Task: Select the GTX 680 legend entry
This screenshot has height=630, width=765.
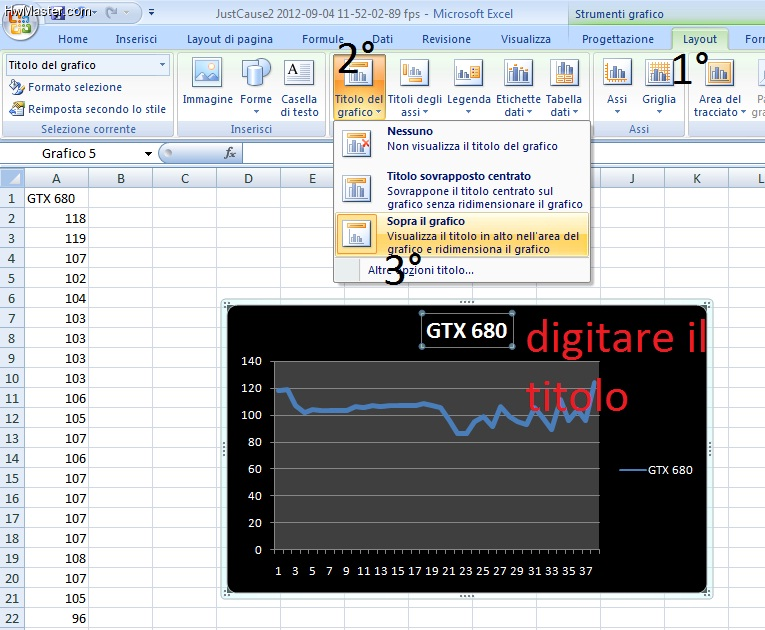Action: click(x=656, y=470)
